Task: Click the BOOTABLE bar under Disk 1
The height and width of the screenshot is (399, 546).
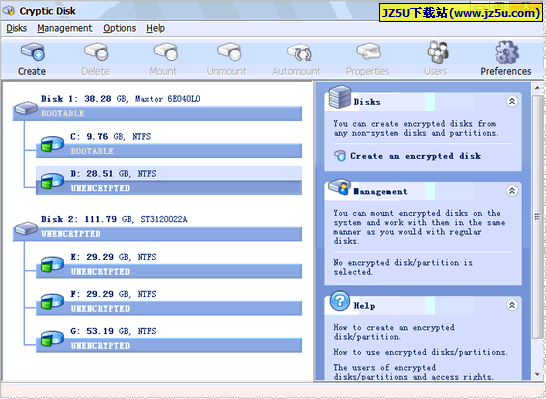Action: tap(157, 114)
